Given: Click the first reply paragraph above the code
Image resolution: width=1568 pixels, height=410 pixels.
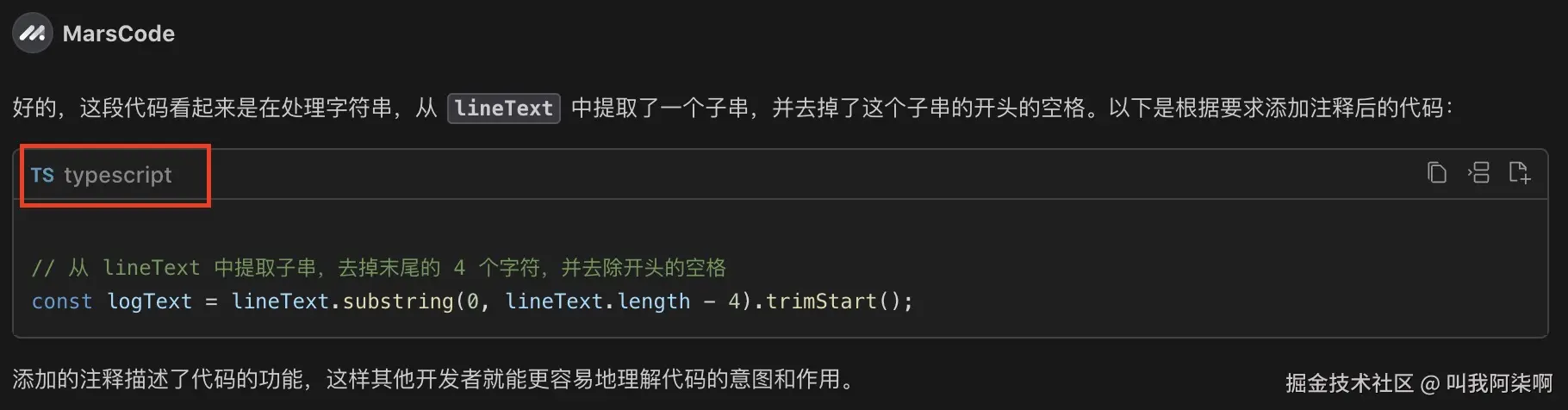Looking at the screenshot, I should [x=733, y=109].
